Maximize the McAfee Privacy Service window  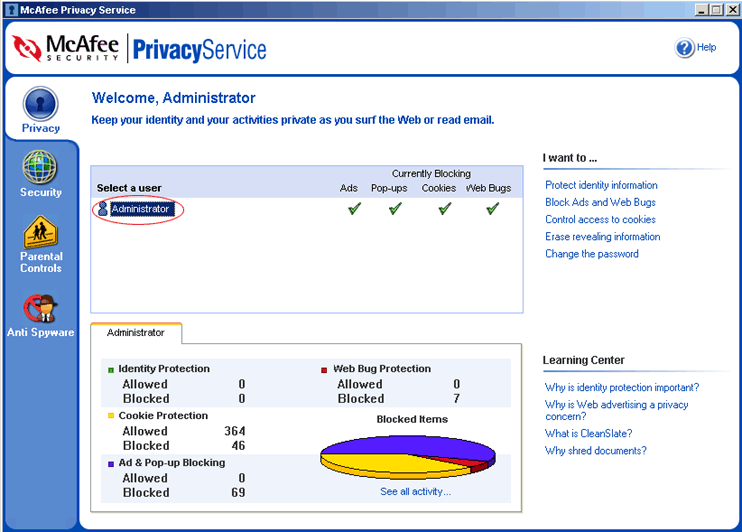coord(716,9)
